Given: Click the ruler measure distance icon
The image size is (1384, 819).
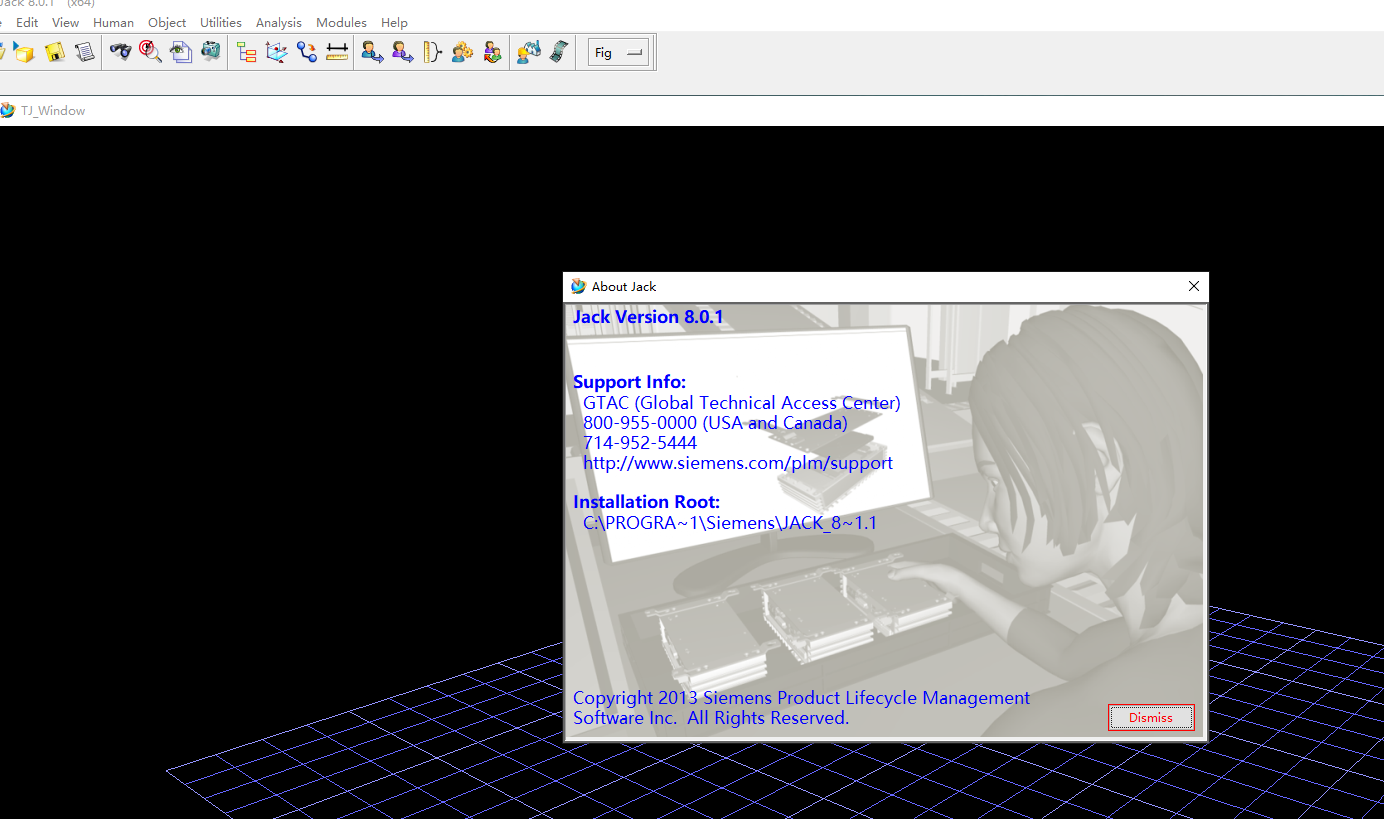Looking at the screenshot, I should (337, 52).
